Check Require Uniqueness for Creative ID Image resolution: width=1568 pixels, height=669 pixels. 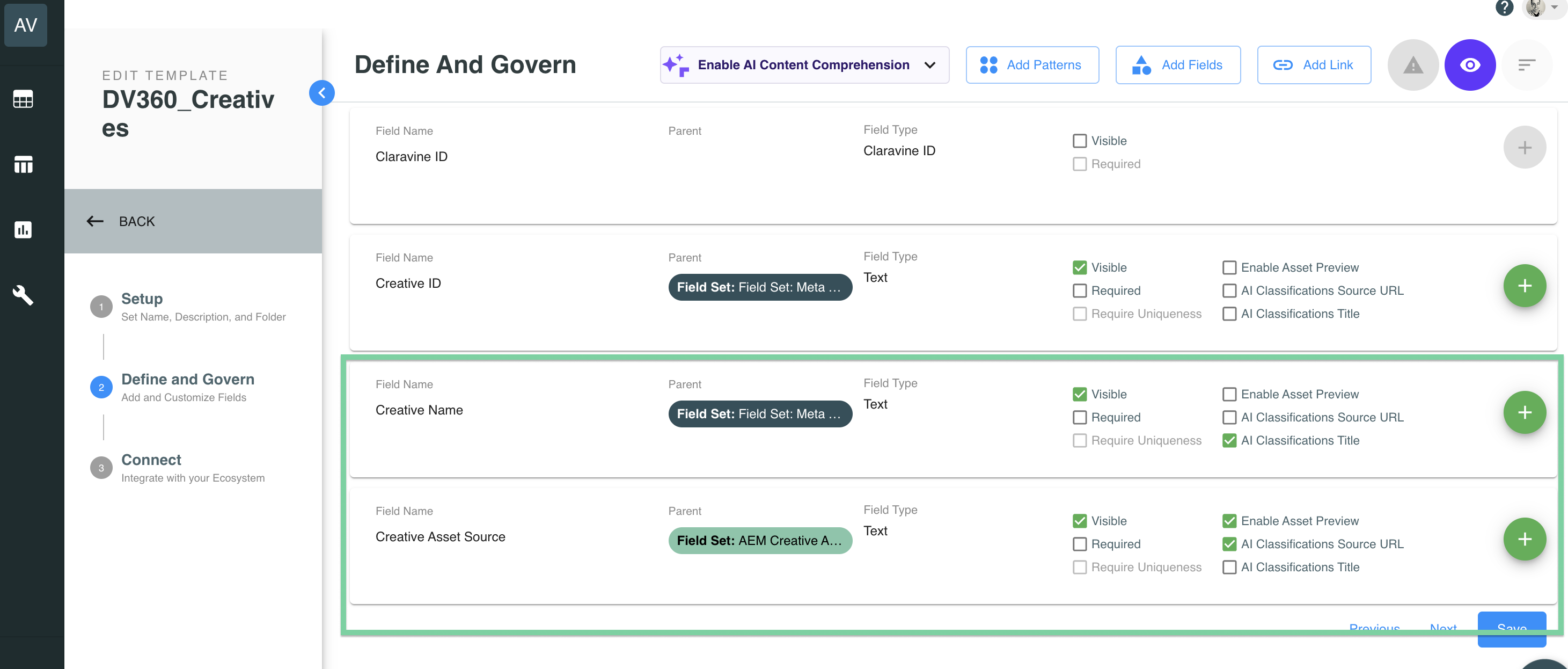pos(1079,314)
